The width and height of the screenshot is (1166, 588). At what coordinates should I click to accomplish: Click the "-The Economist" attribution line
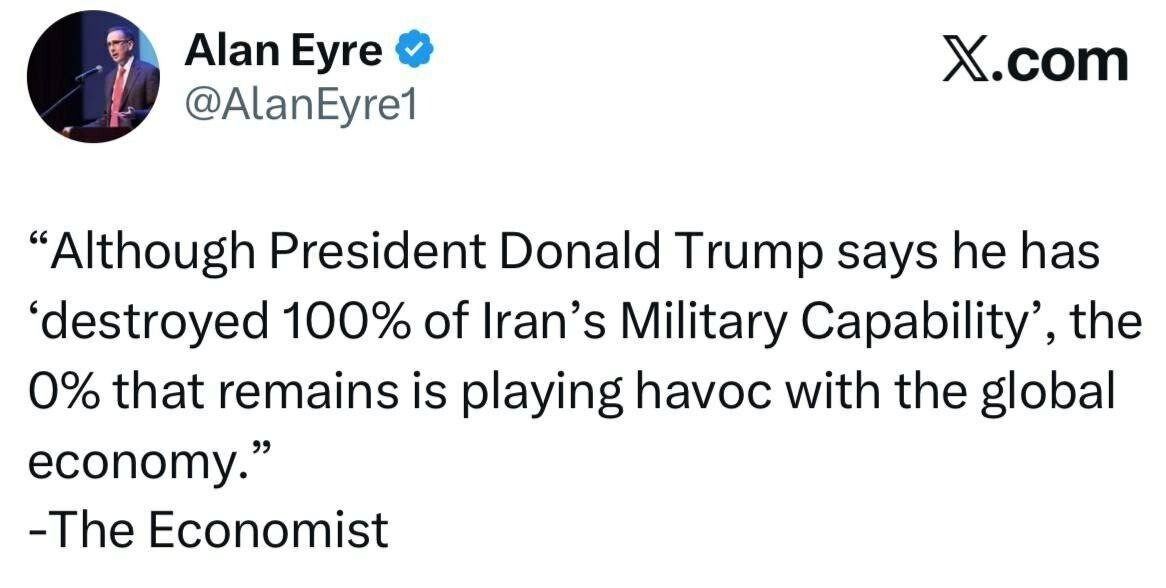[206, 529]
